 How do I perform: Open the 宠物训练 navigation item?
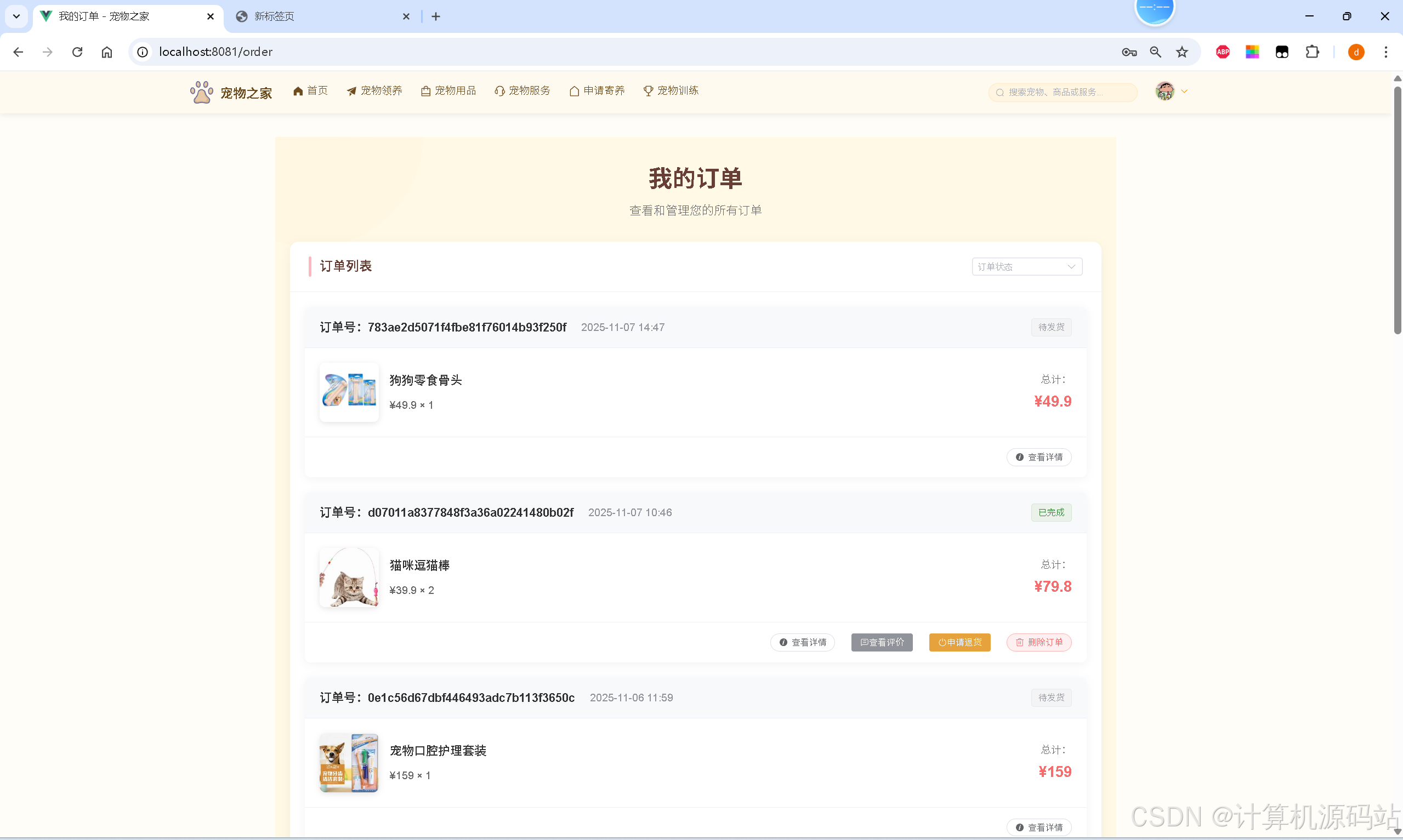click(x=671, y=90)
